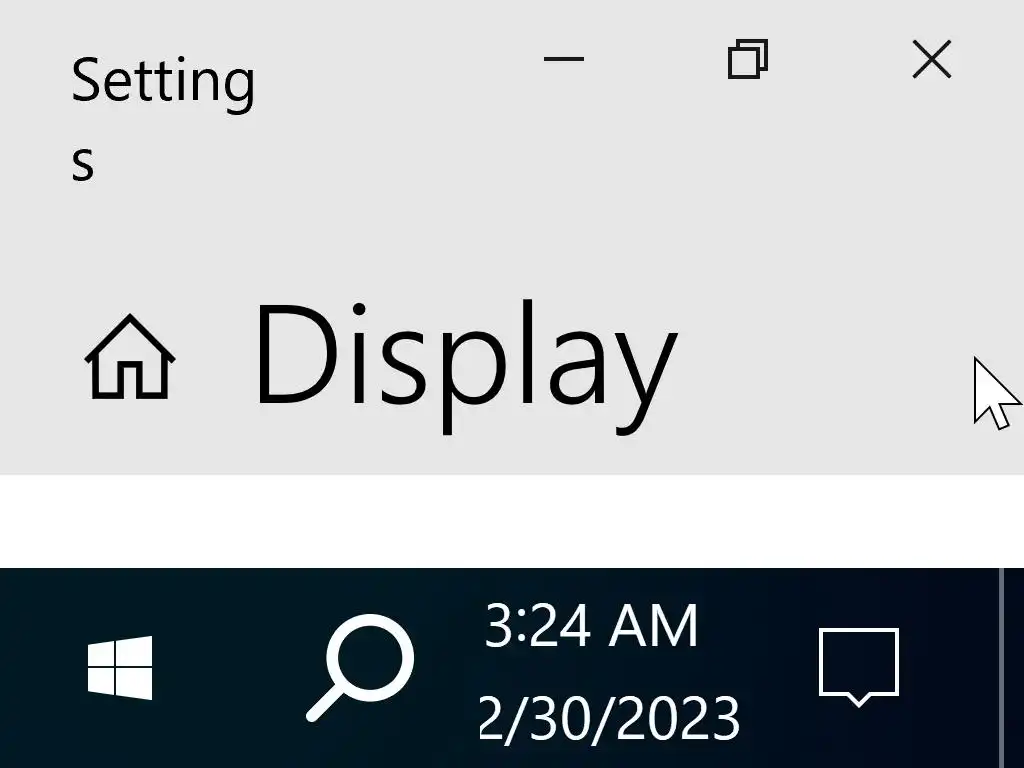Click gray header space right of Display
1024x768 pixels.
tap(823, 366)
